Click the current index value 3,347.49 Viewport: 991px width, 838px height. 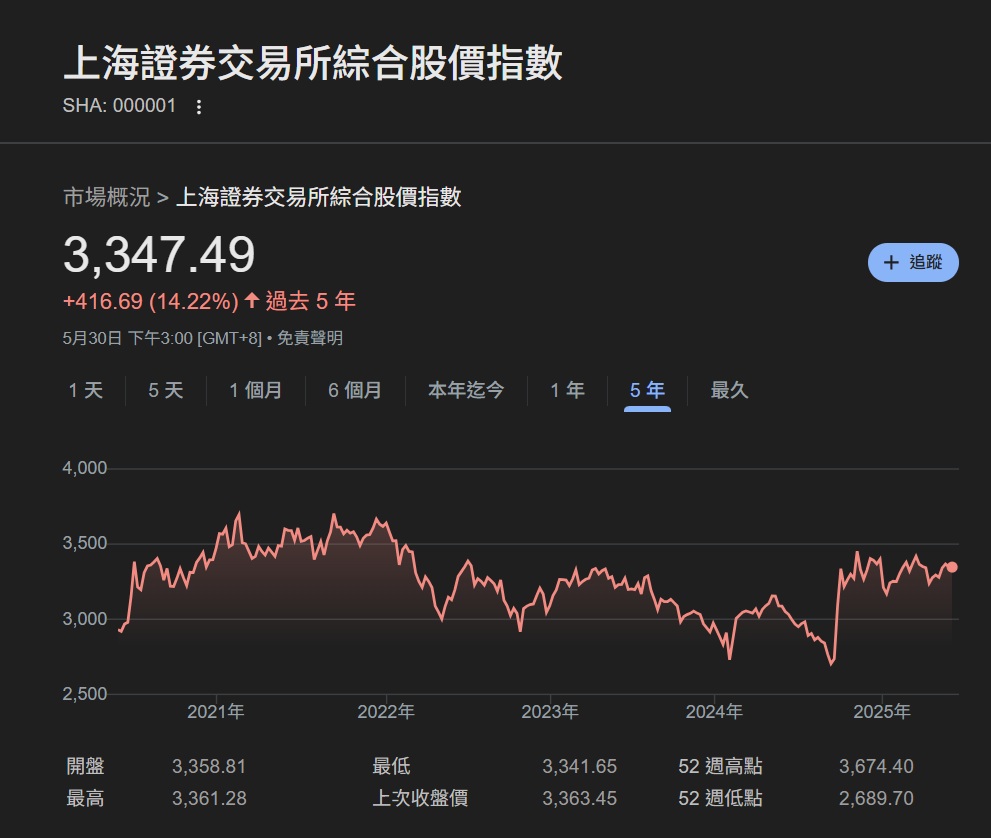point(159,255)
